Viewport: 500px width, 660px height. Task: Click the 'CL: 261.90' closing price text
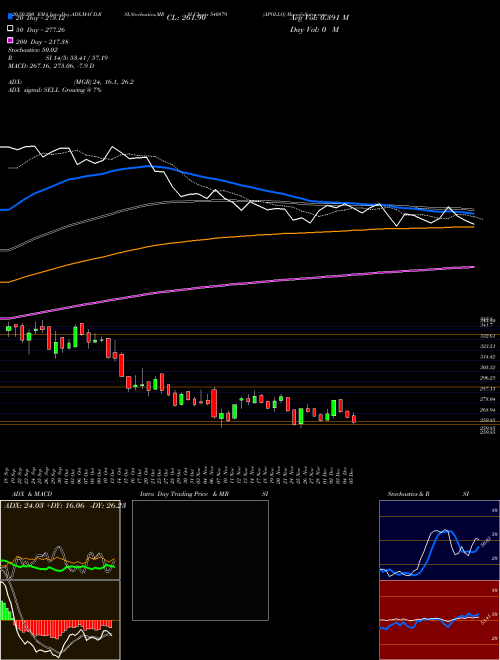186,18
